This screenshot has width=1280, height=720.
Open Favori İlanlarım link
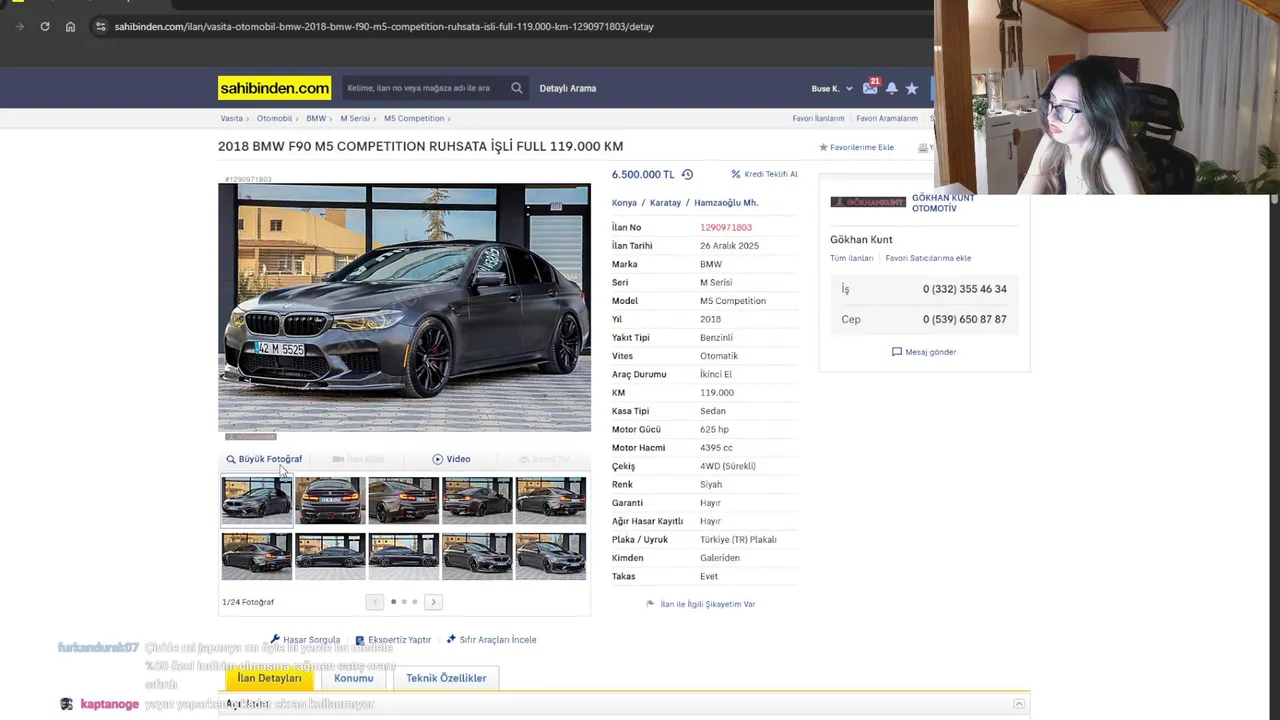818,118
